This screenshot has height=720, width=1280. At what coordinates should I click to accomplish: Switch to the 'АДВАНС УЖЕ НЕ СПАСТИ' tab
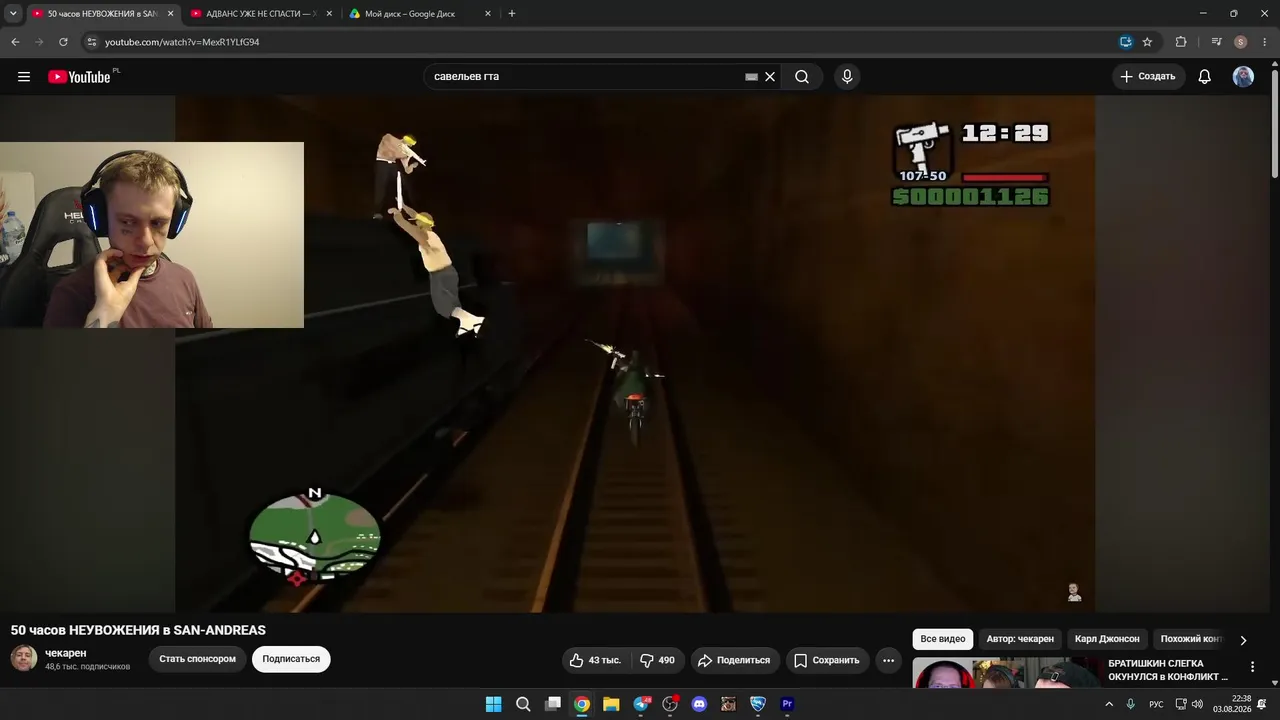pos(260,14)
